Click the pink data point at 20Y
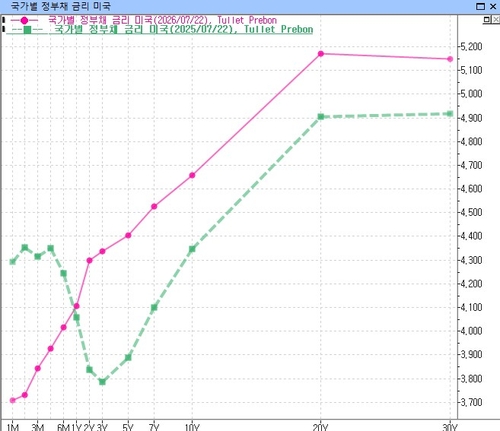 pyautogui.click(x=321, y=54)
